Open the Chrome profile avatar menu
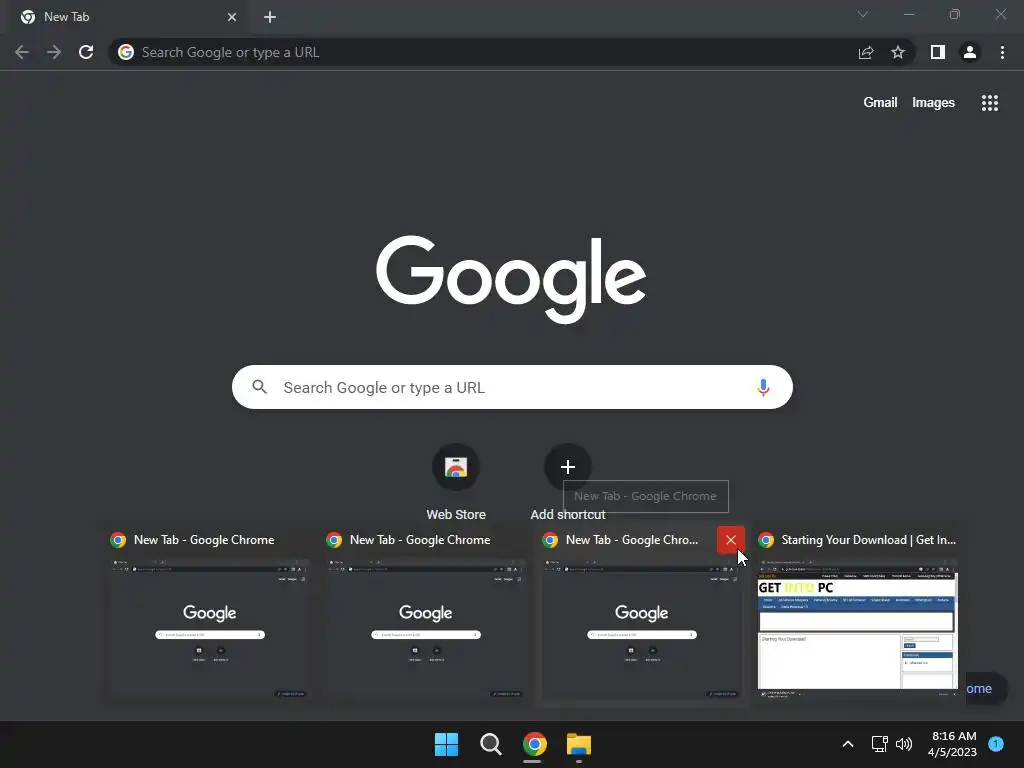 click(970, 52)
